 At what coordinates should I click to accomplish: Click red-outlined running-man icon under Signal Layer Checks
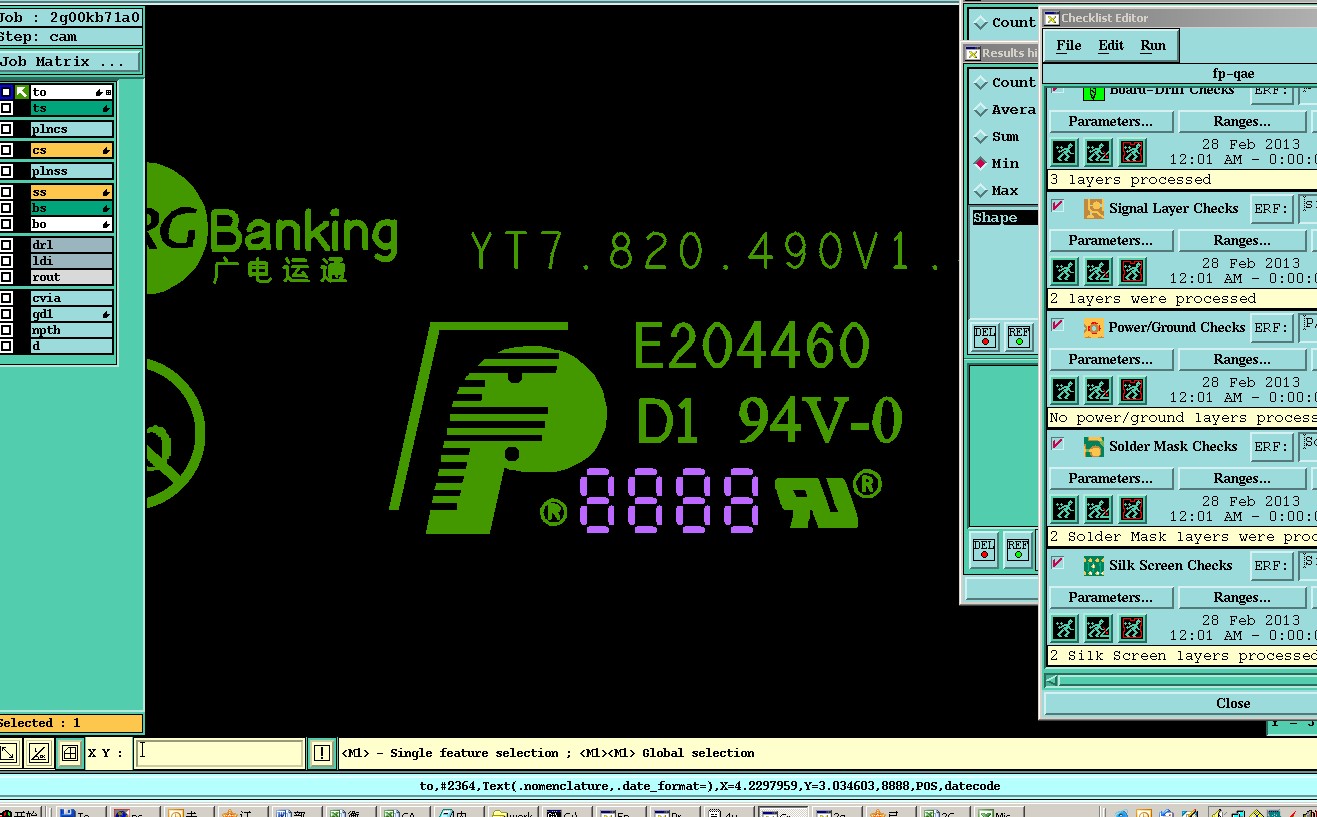1132,272
